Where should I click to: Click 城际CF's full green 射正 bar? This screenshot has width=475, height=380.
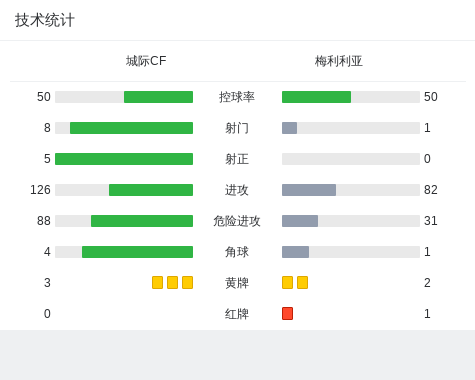(x=124, y=159)
